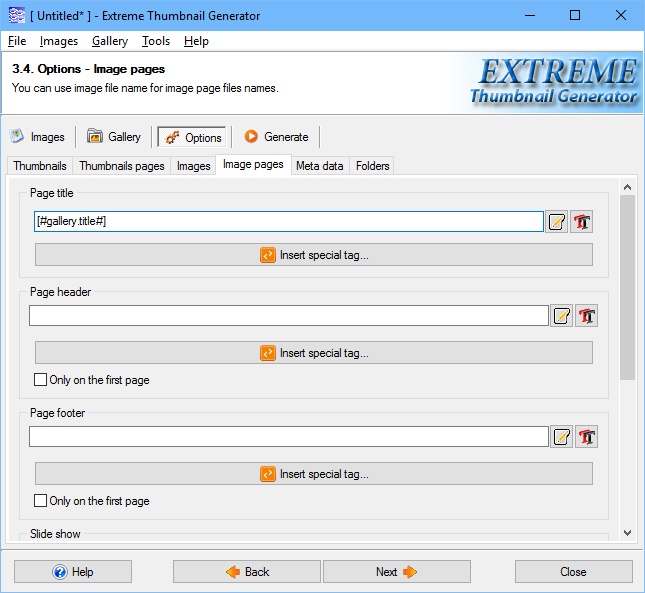This screenshot has height=593, width=645.
Task: Click the scrollbar down arrow
Action: tap(627, 533)
